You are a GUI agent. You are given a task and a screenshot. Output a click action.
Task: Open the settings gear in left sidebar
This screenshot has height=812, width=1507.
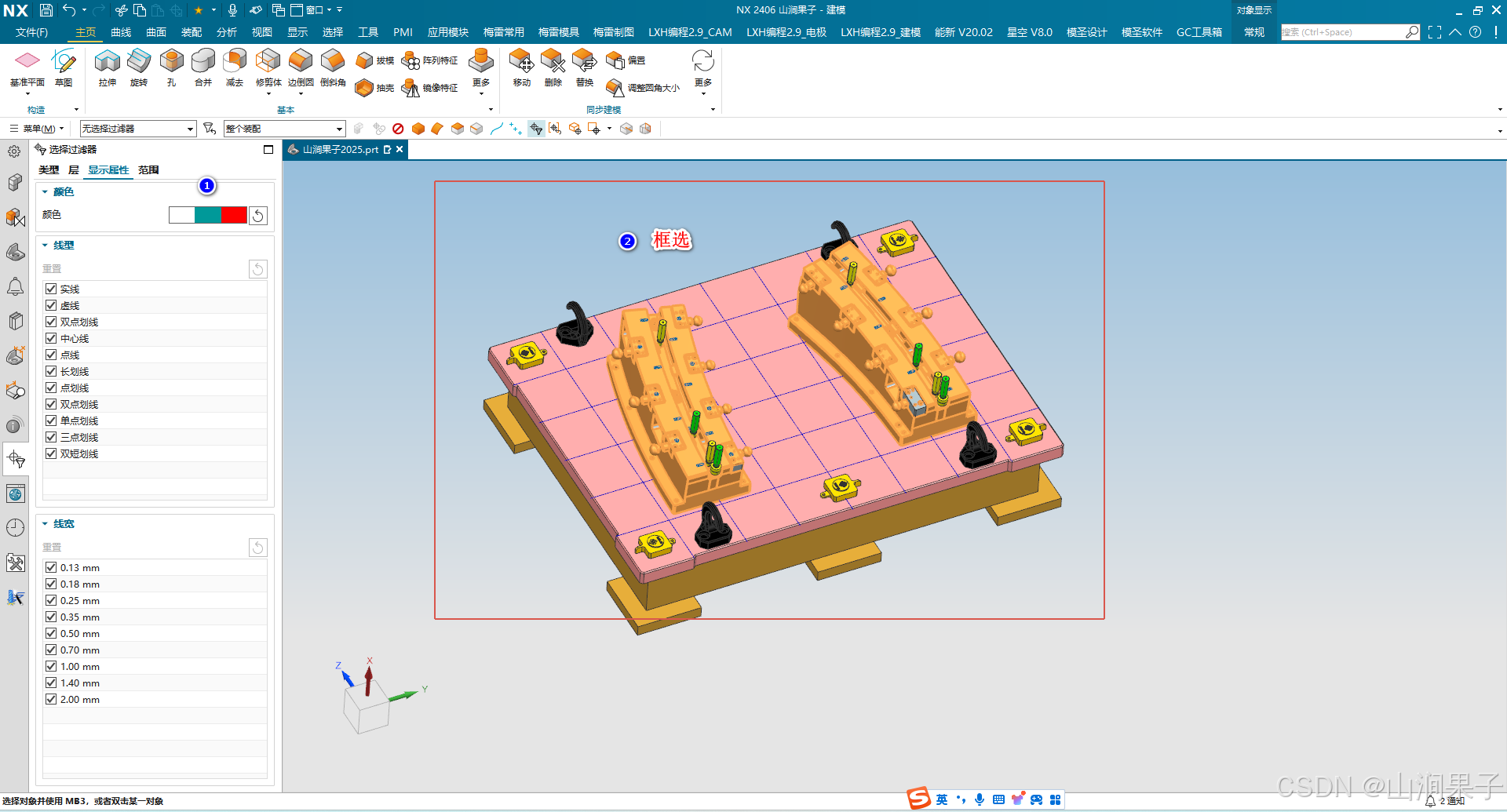coord(14,151)
